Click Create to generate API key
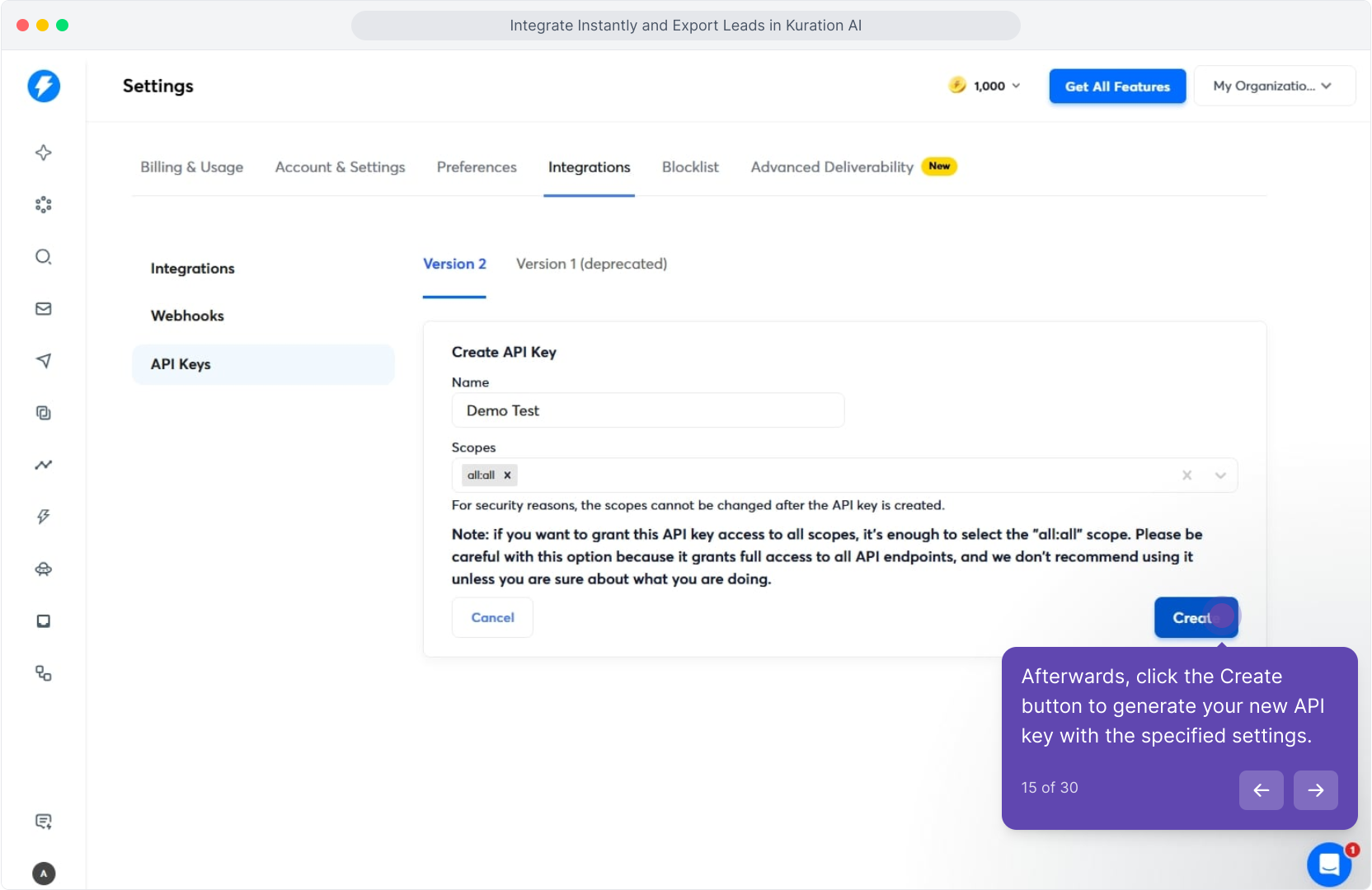Viewport: 1372px width, 890px height. 1196,617
